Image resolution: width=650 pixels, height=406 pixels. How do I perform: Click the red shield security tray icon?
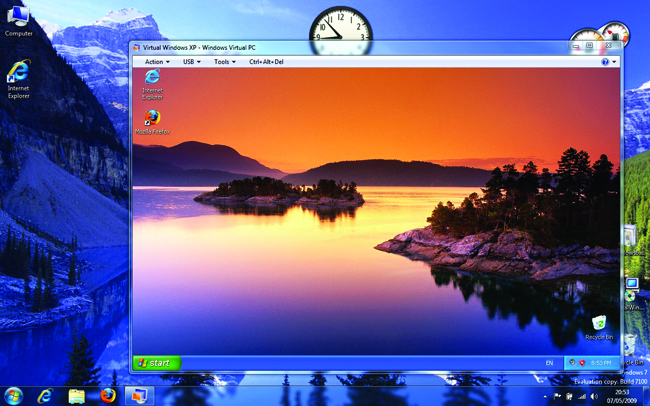point(582,363)
